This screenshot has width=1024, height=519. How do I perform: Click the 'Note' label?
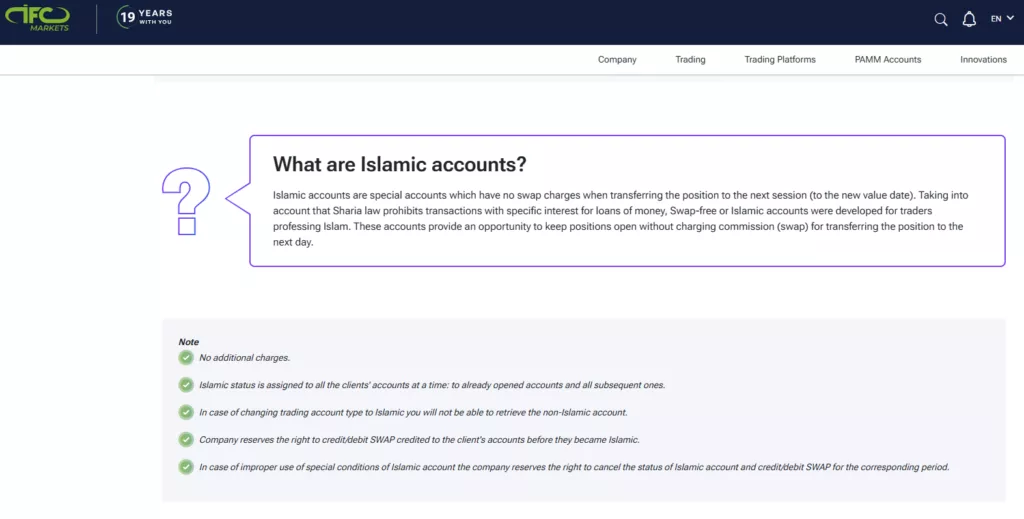(189, 342)
